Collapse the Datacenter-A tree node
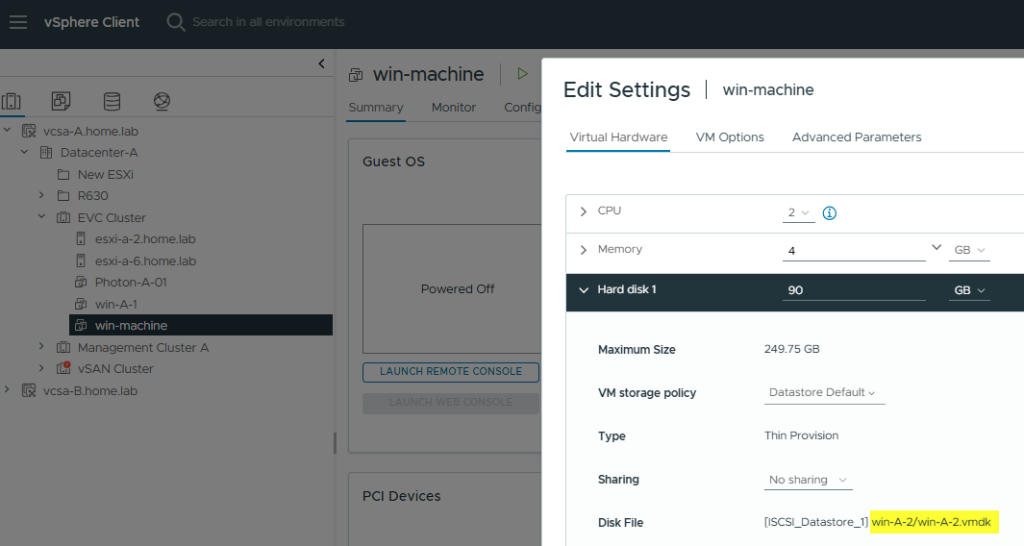 [x=25, y=152]
